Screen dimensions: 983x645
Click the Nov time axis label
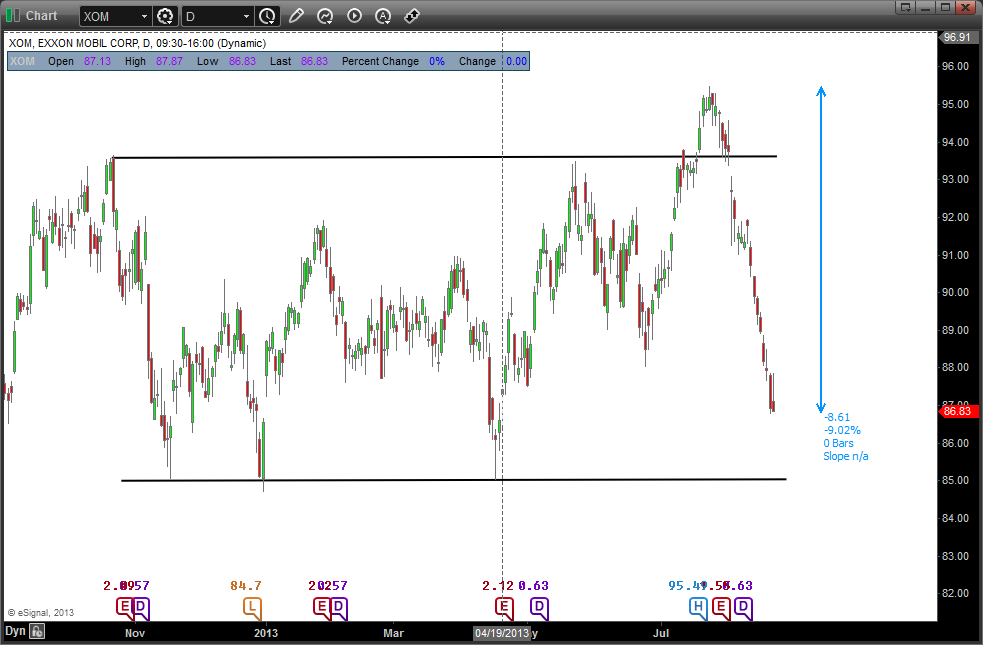(x=135, y=633)
